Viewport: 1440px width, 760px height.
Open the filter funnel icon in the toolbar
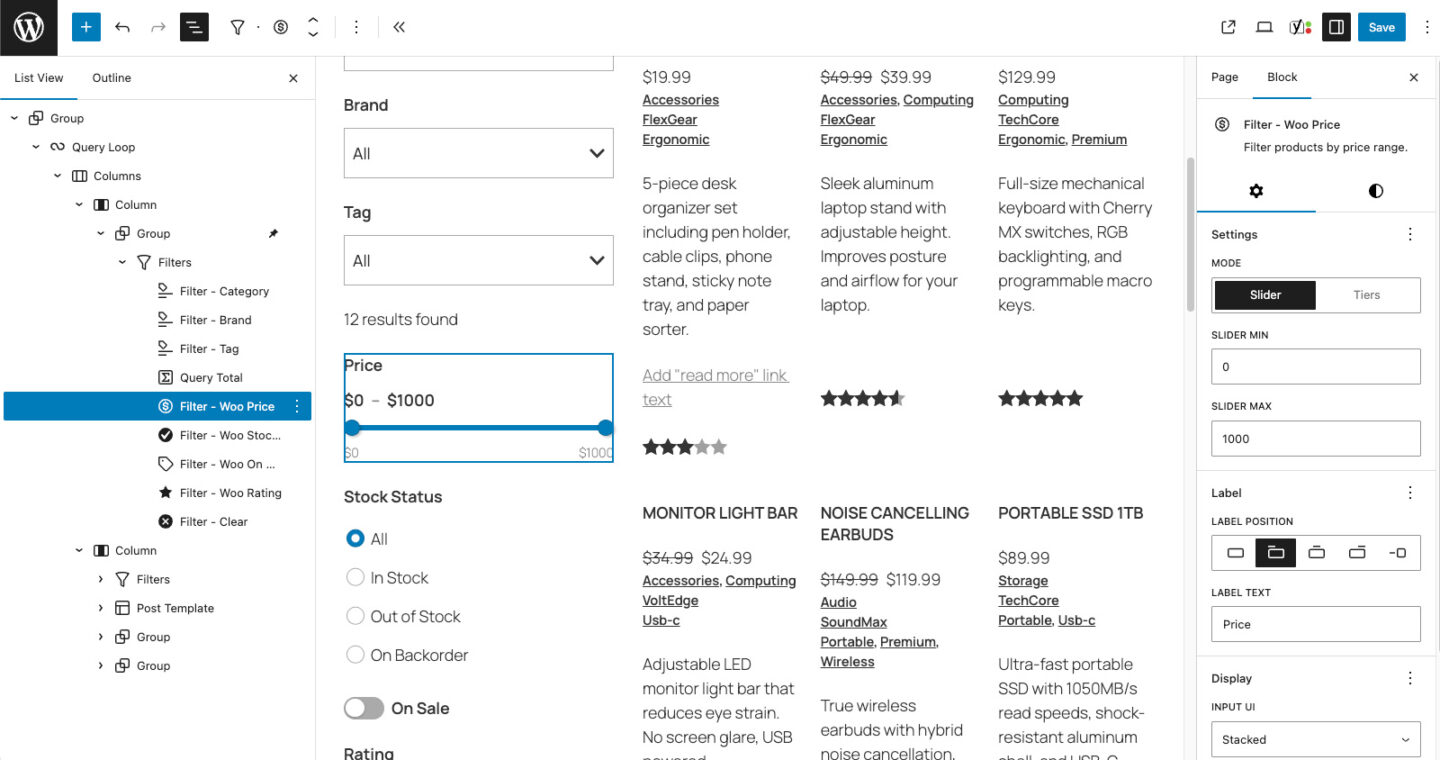[237, 27]
